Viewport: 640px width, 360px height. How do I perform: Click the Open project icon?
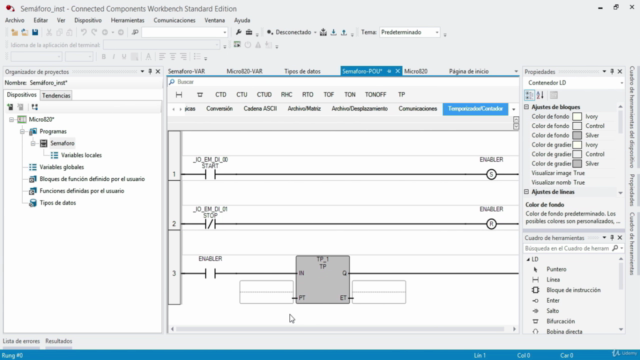25,32
